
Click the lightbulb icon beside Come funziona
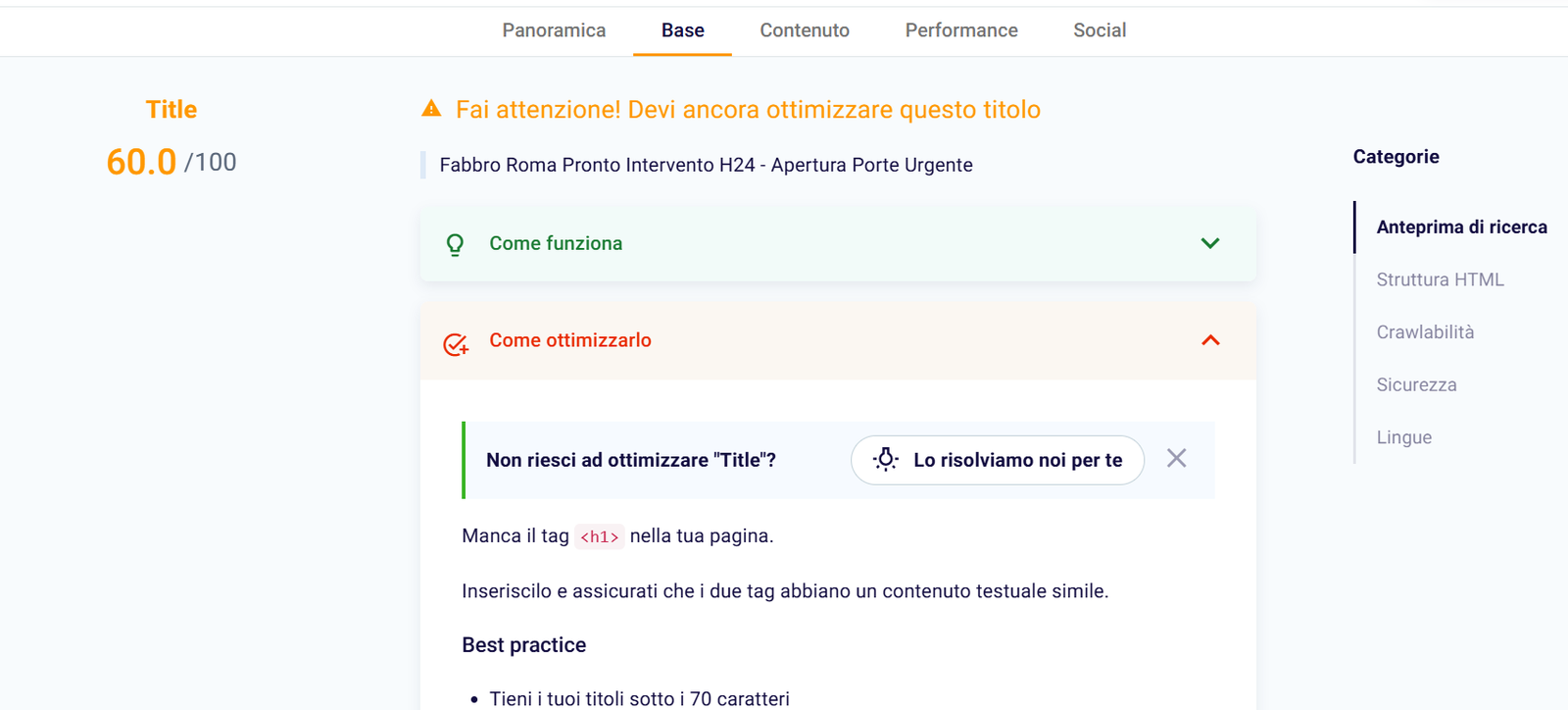455,244
